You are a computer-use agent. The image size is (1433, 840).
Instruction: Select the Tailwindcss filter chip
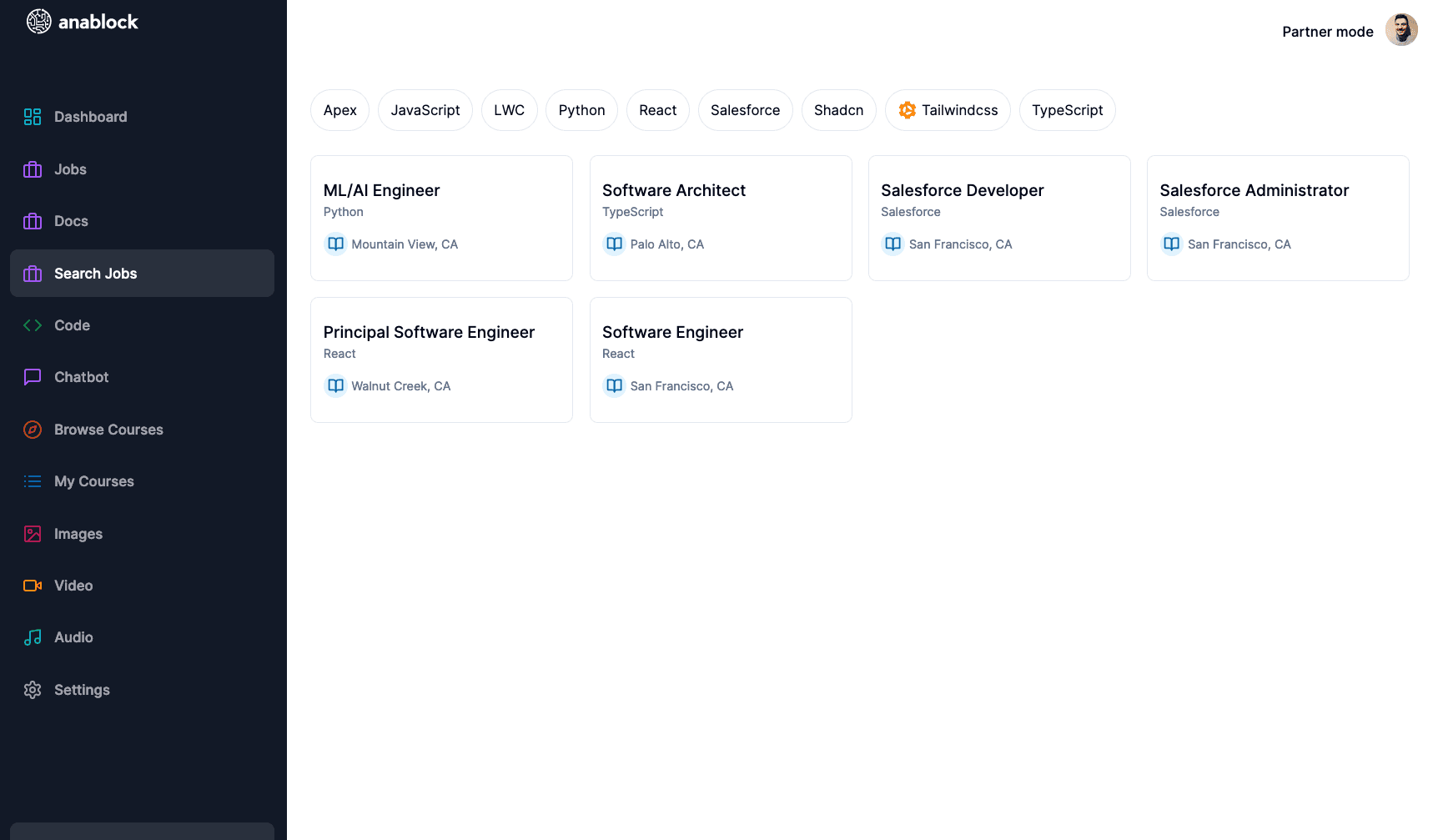point(948,110)
